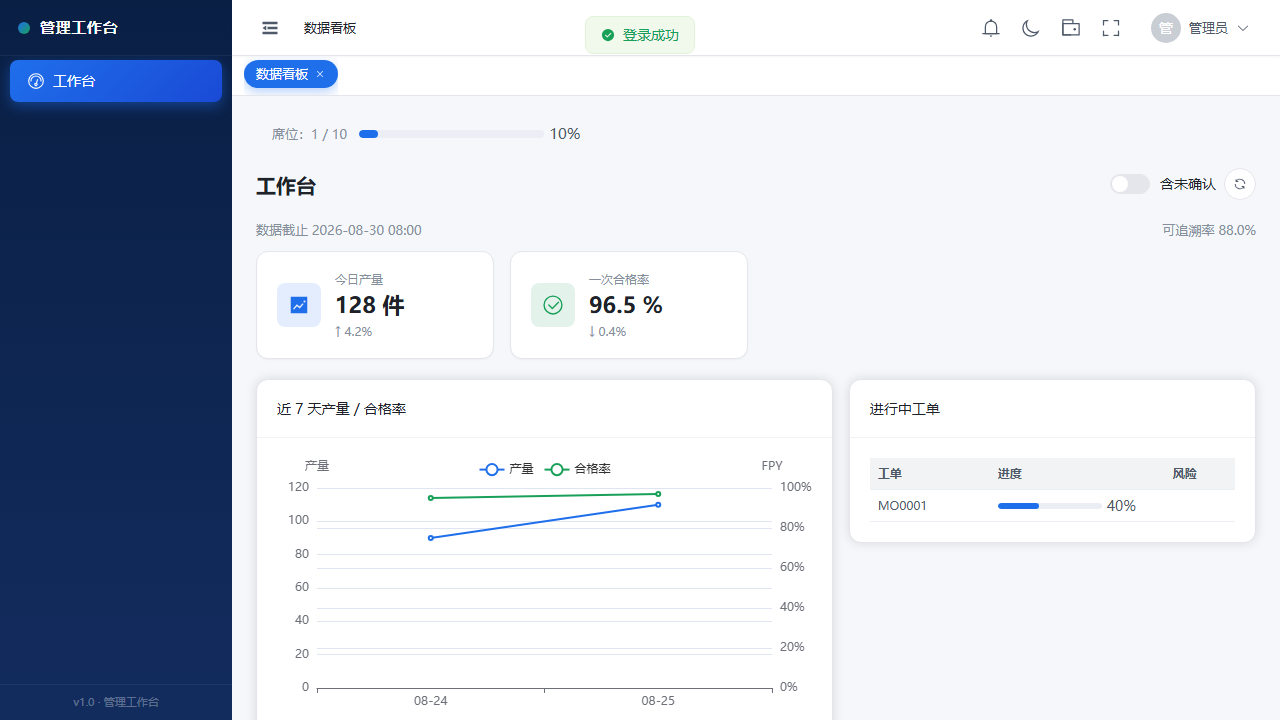Screen dimensions: 1280x720
Task: Collapse the sidebar with the hamburger icon
Action: tap(270, 28)
